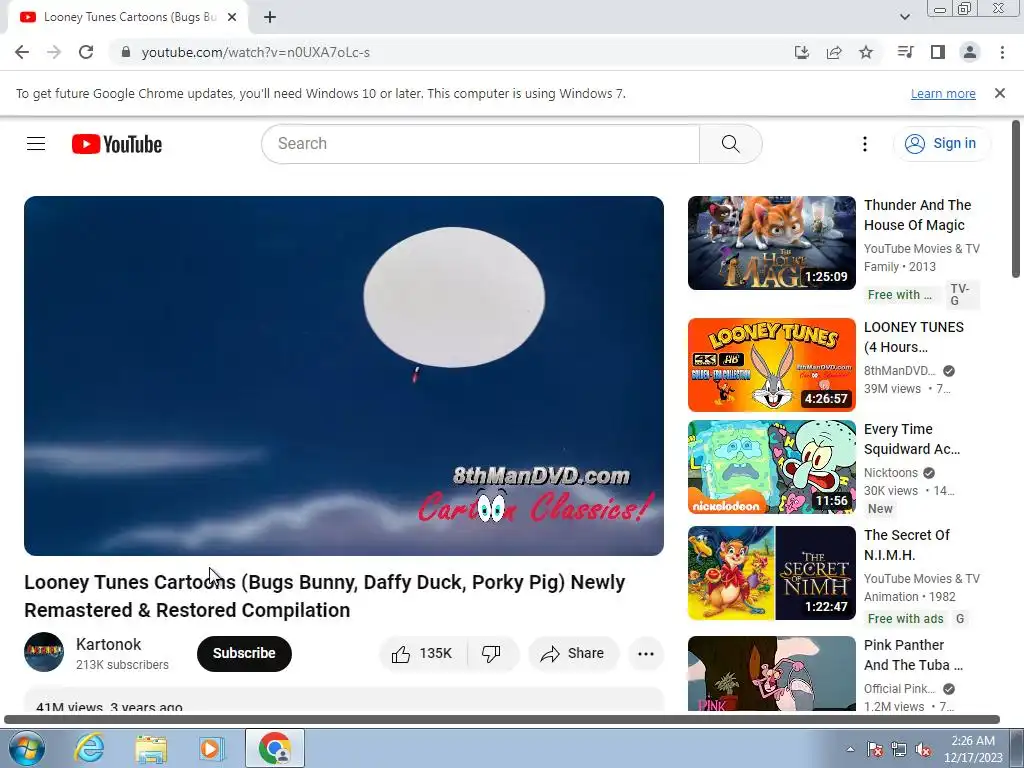Image resolution: width=1024 pixels, height=768 pixels.
Task: Dislike the video with thumbs down
Action: 492,654
